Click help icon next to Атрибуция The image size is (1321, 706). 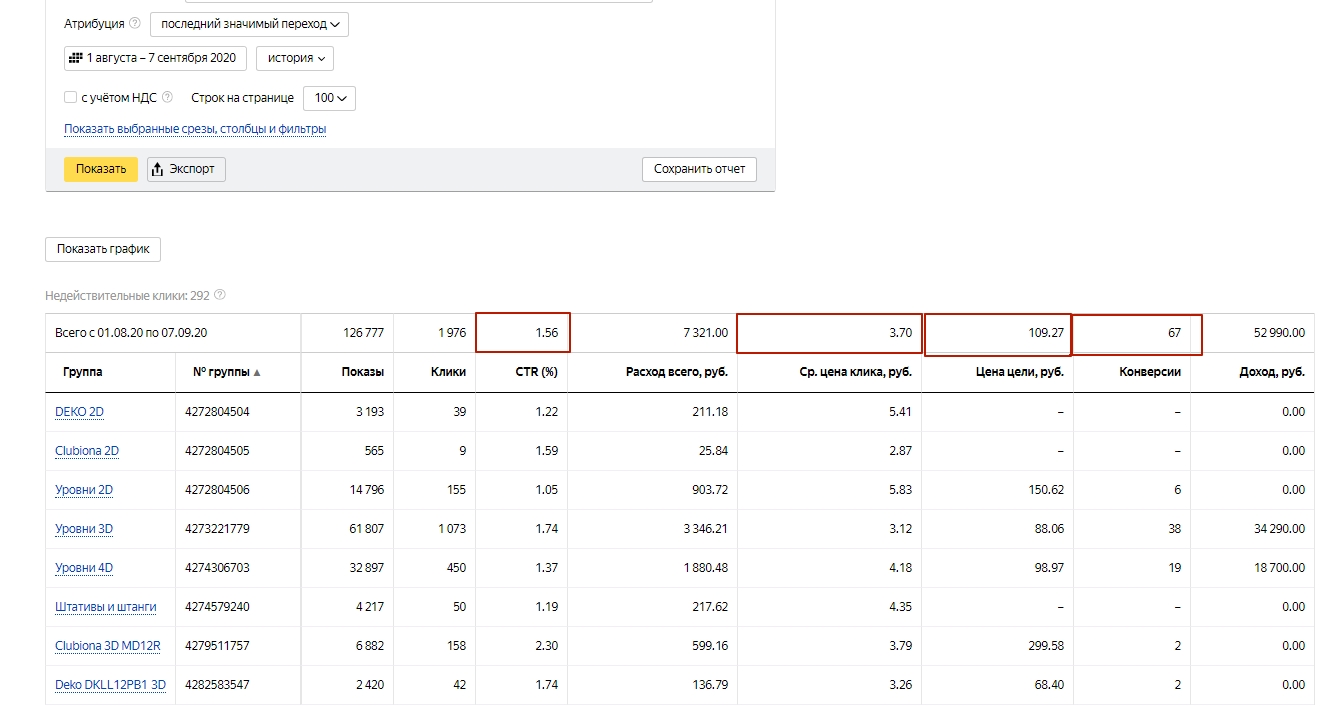(x=135, y=24)
